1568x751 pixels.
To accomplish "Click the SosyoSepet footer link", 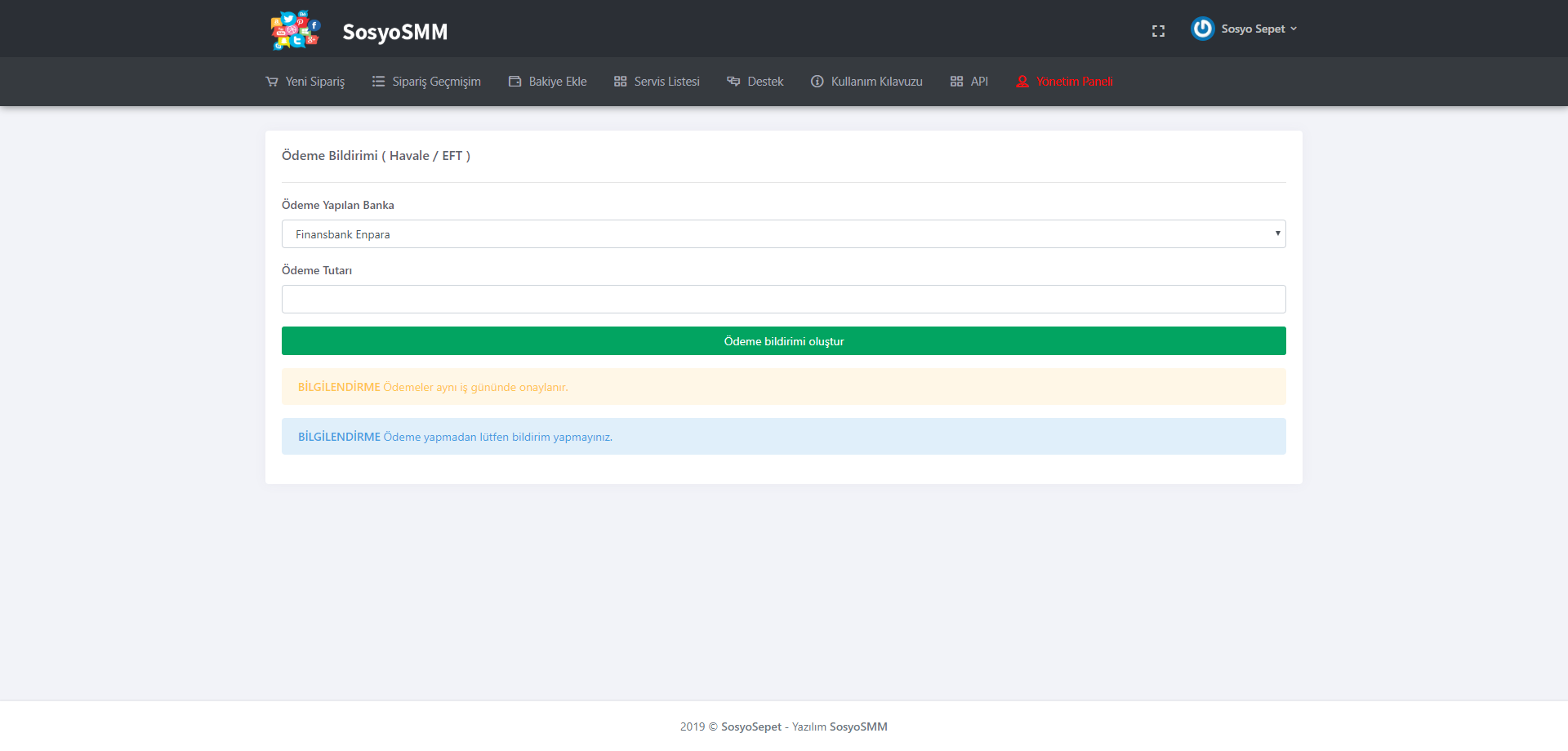I will pos(751,727).
